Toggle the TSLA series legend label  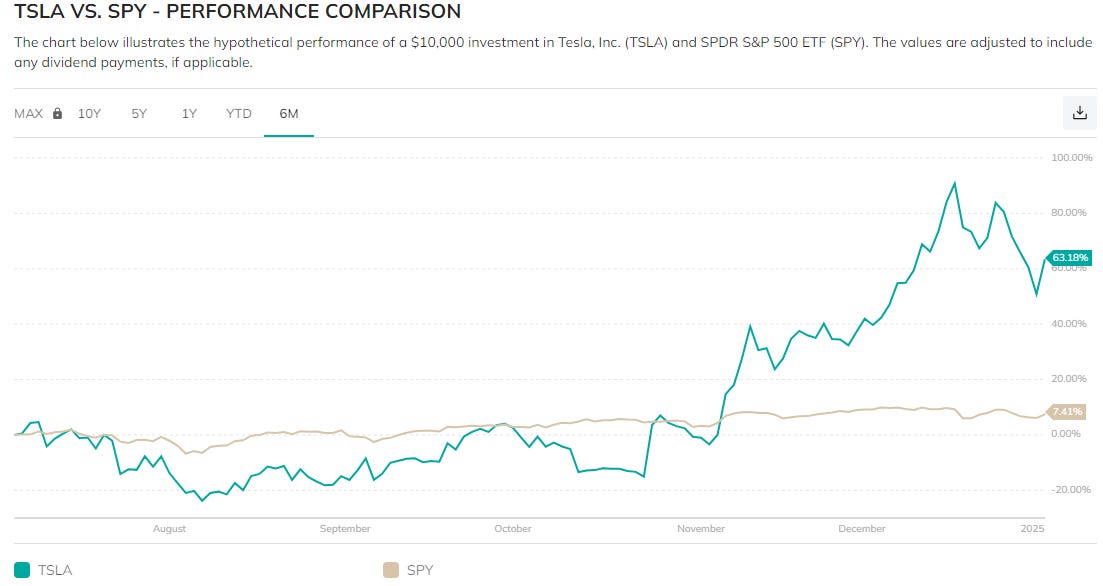(55, 570)
